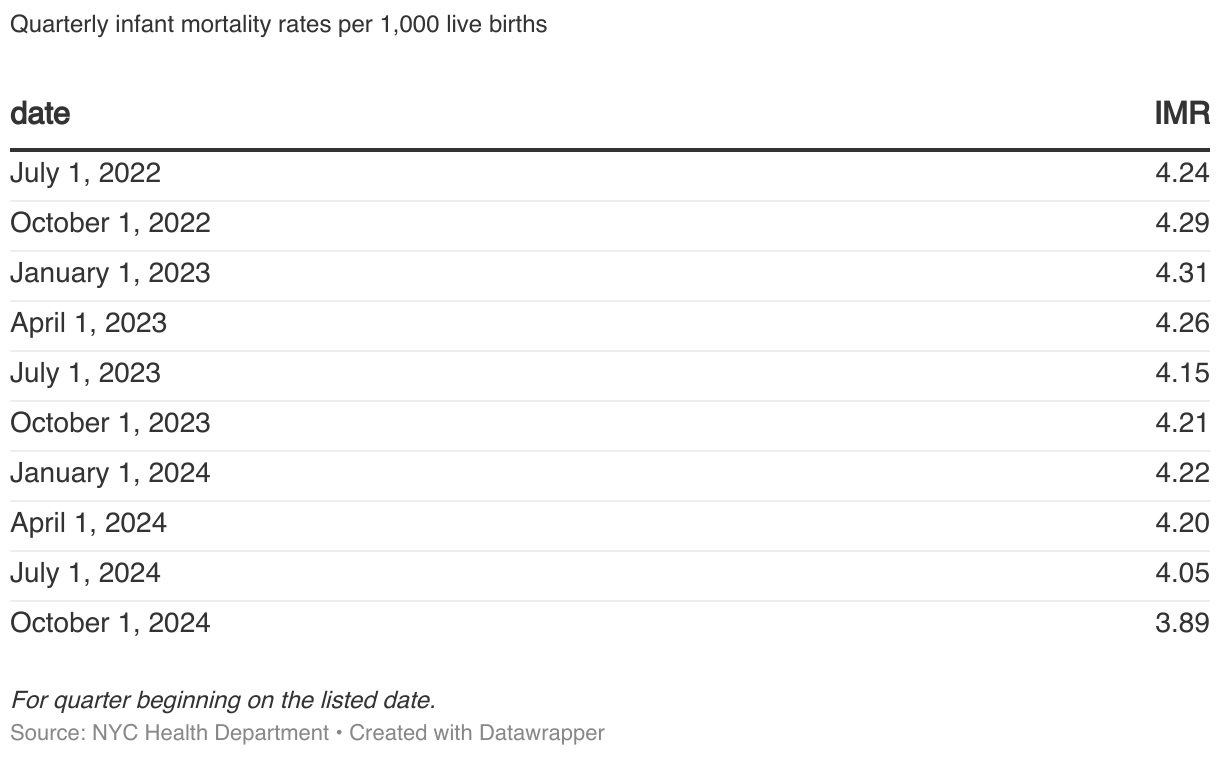Click the NYC Health Department source text
The image size is (1220, 758).
(x=209, y=733)
